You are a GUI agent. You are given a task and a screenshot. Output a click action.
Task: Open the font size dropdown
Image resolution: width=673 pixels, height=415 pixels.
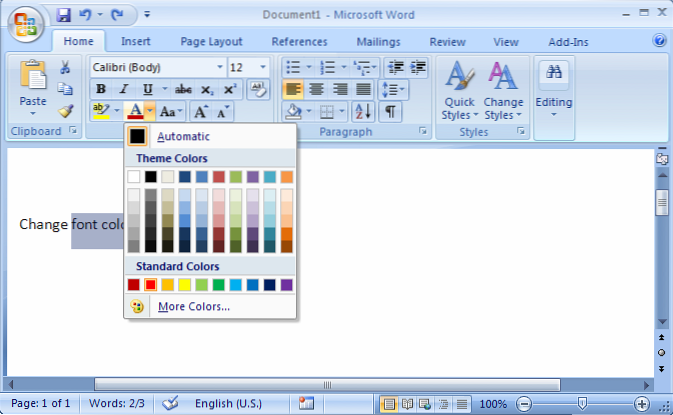[x=263, y=67]
